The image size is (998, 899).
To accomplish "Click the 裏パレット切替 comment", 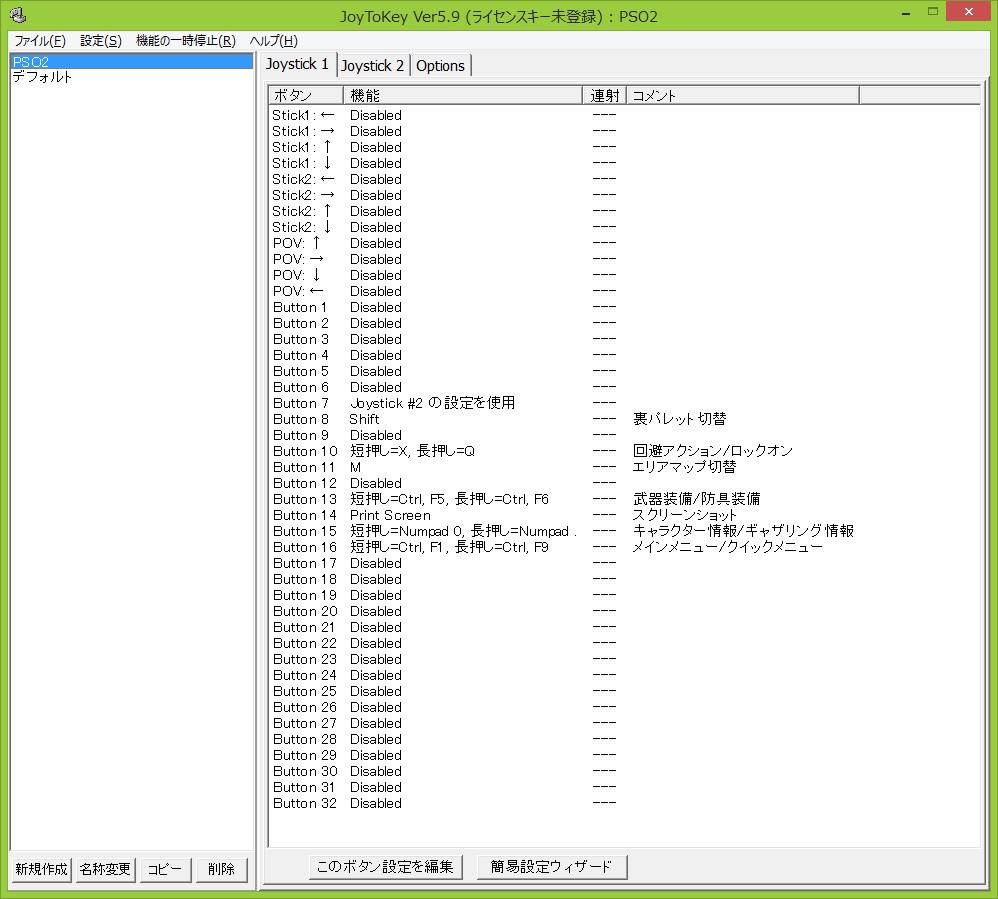I will pyautogui.click(x=679, y=419).
